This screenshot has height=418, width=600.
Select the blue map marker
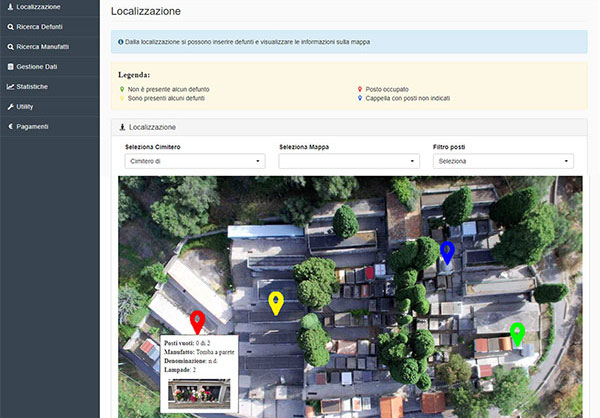447,253
